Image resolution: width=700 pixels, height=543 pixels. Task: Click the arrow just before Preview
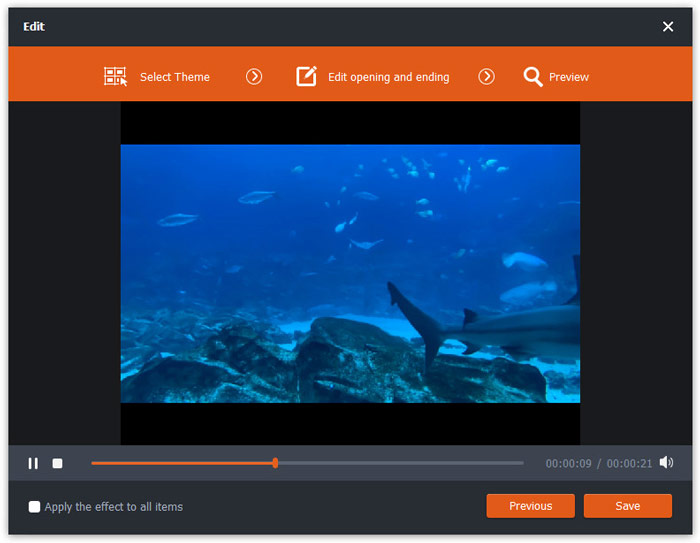pyautogui.click(x=486, y=77)
